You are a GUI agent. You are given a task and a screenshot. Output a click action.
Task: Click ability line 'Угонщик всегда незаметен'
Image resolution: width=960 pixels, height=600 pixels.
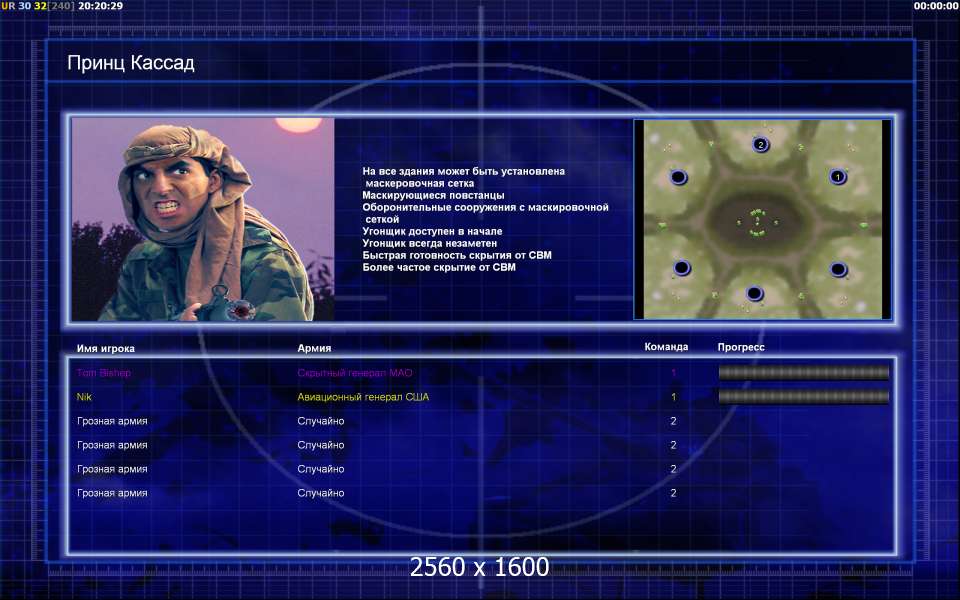pos(430,243)
